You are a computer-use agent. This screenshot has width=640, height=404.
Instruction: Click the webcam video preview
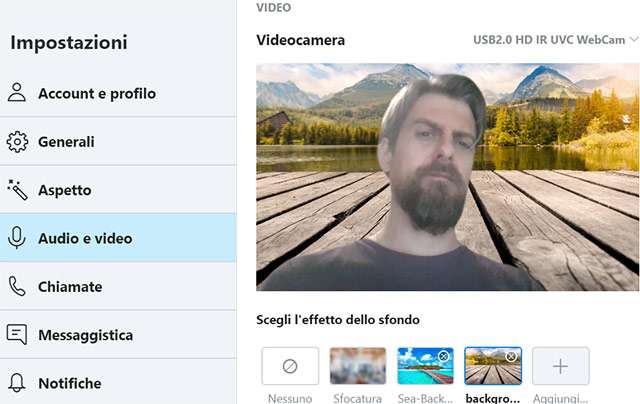coord(448,177)
